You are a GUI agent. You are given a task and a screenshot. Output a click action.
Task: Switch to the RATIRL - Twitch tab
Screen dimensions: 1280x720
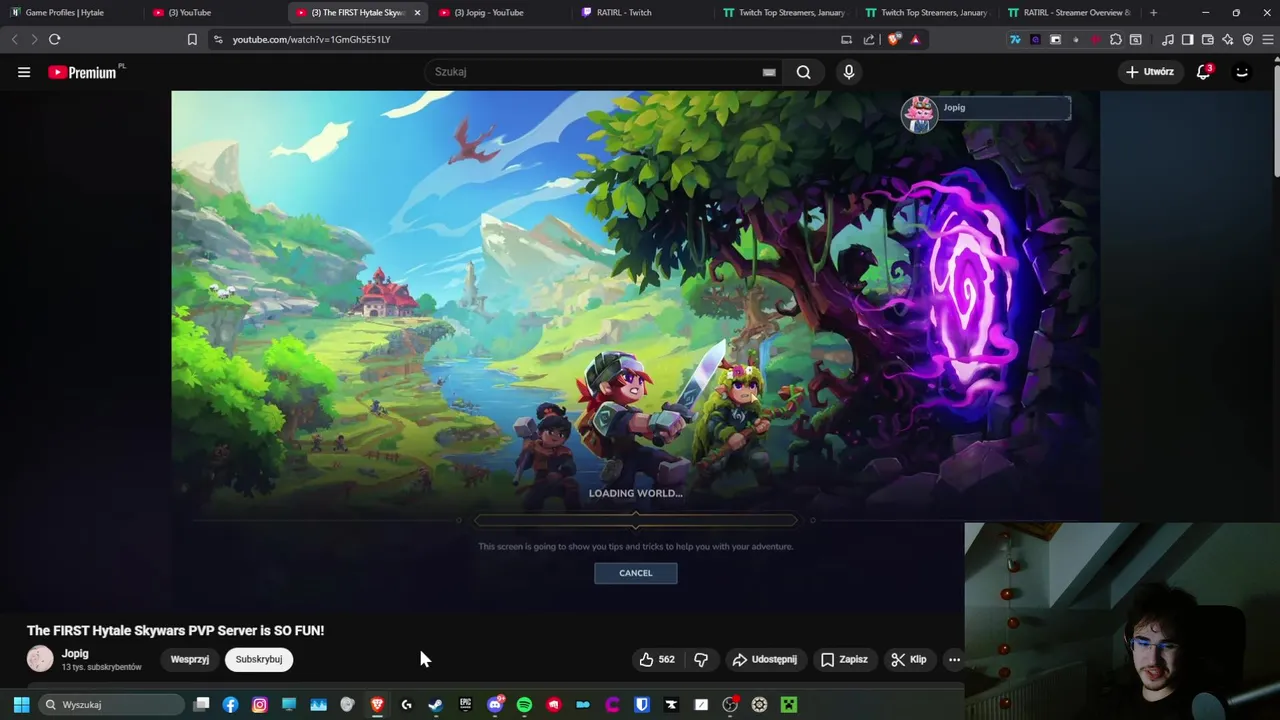644,12
